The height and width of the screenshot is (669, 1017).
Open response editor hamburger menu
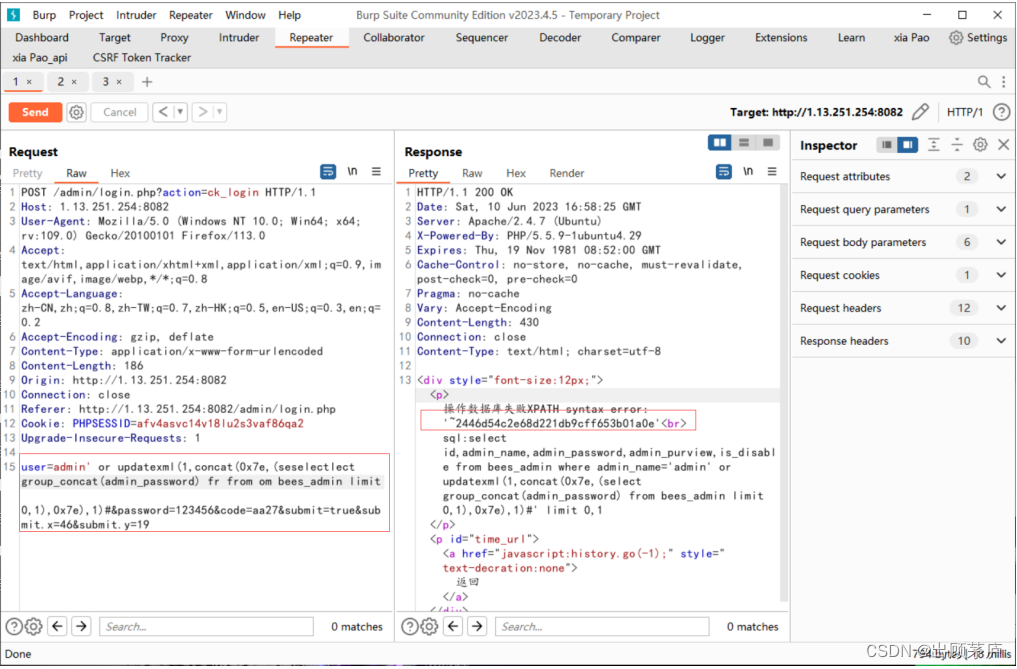pyautogui.click(x=772, y=171)
